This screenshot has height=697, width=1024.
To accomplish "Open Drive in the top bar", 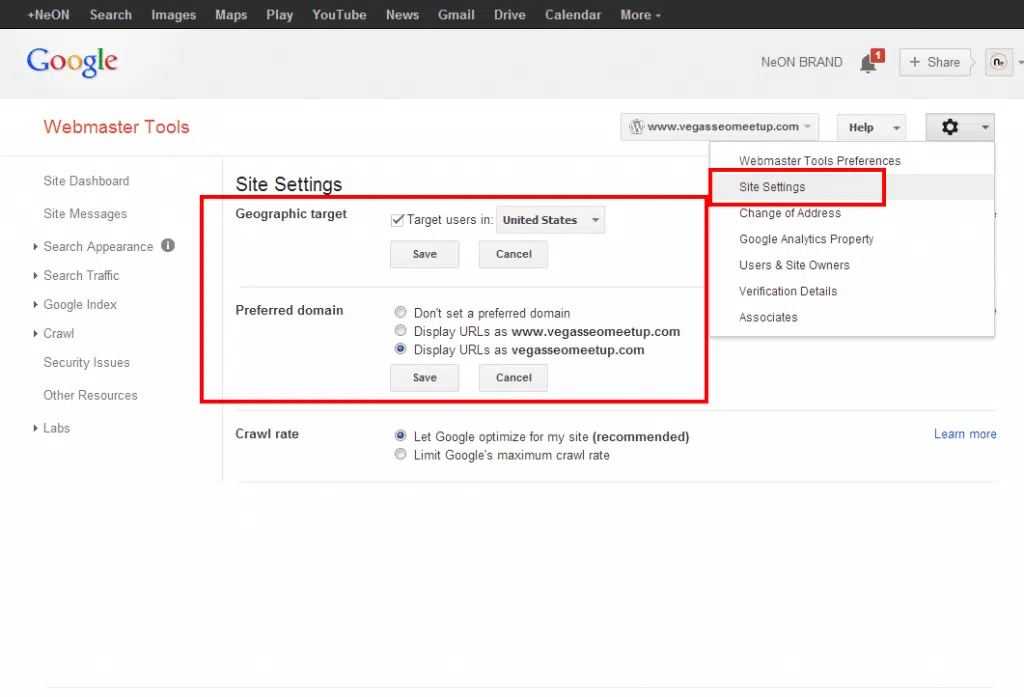I will click(509, 14).
